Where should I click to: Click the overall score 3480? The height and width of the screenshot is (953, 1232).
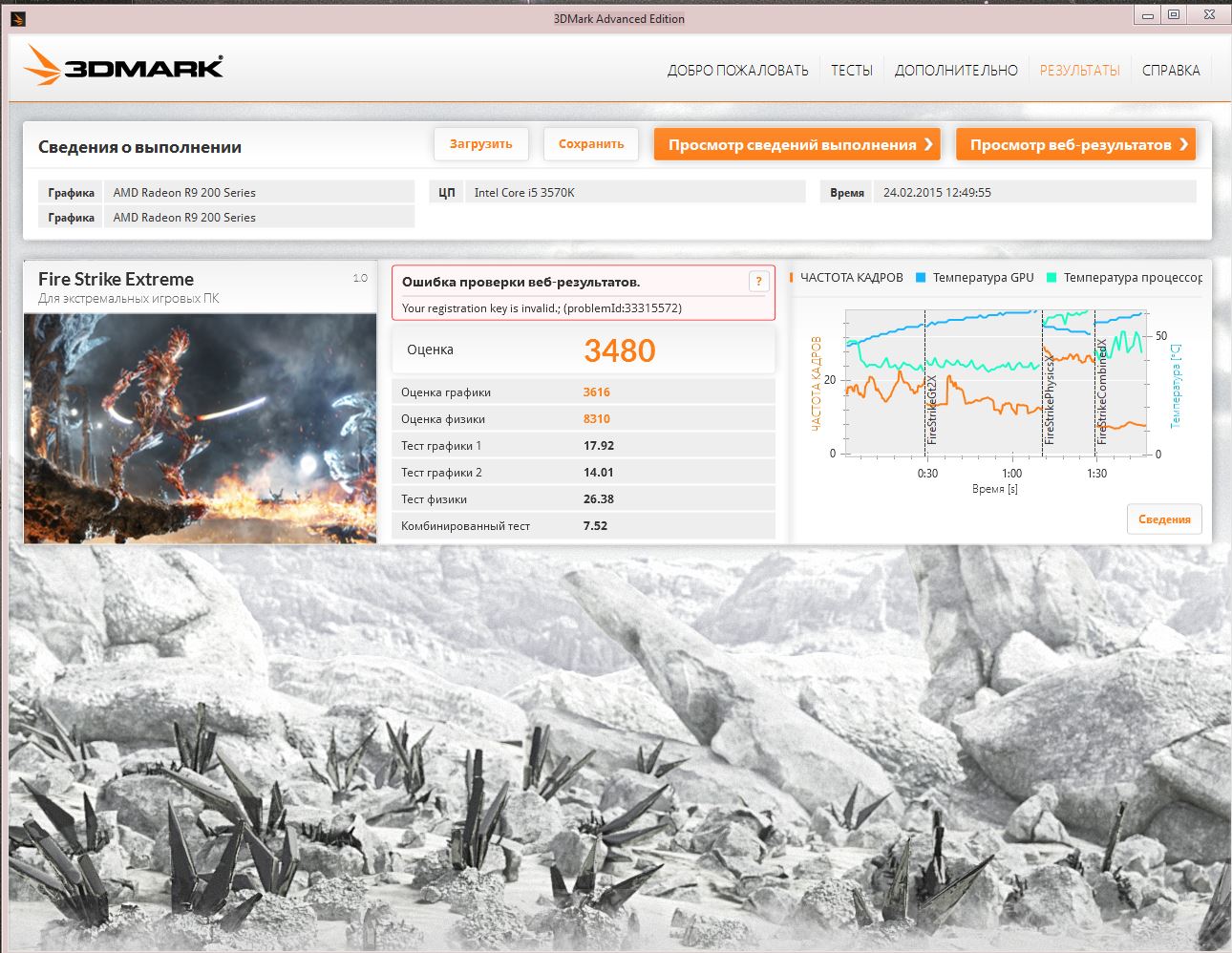[x=620, y=350]
